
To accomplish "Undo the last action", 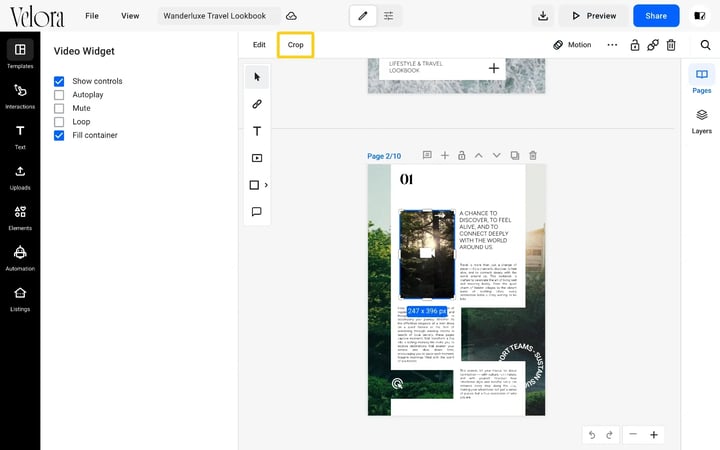I will click(592, 435).
